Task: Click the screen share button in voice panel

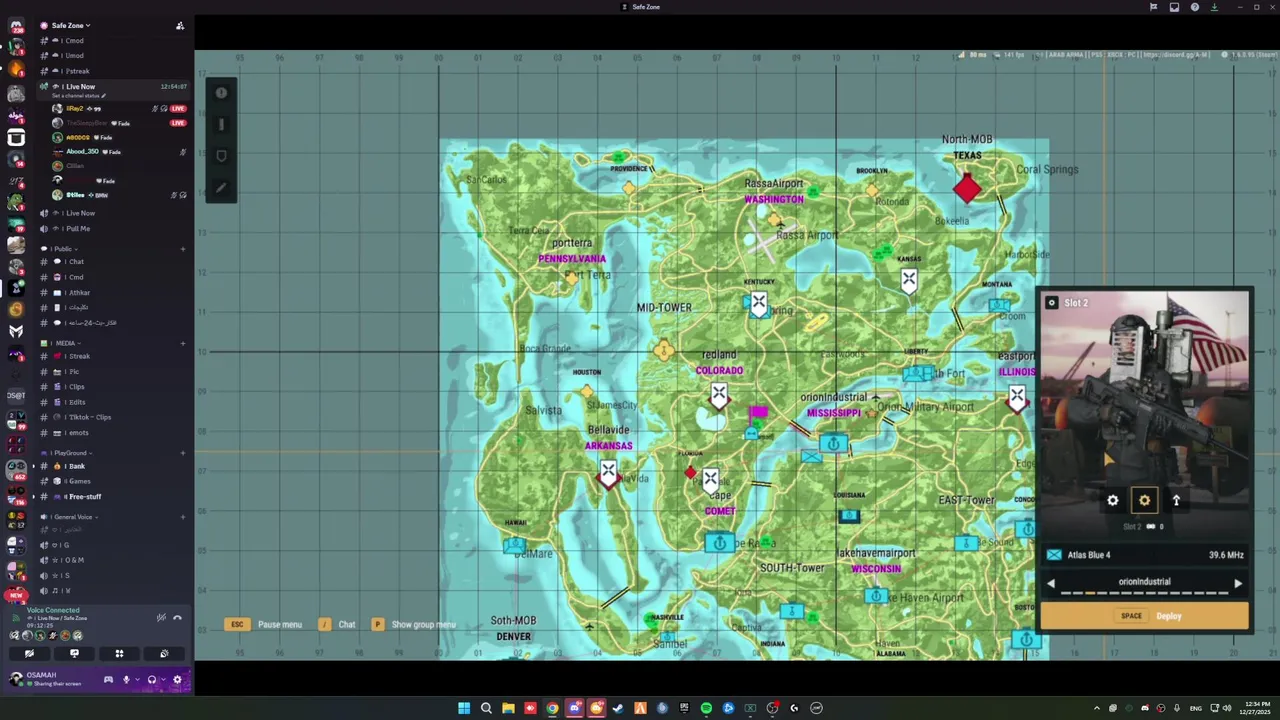Action: click(74, 653)
